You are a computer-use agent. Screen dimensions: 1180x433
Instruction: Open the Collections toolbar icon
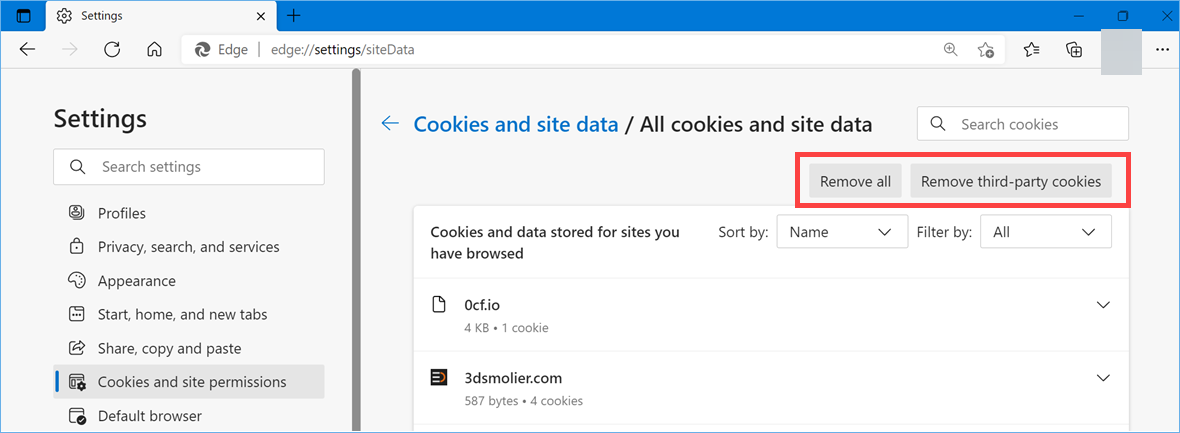[x=1074, y=49]
